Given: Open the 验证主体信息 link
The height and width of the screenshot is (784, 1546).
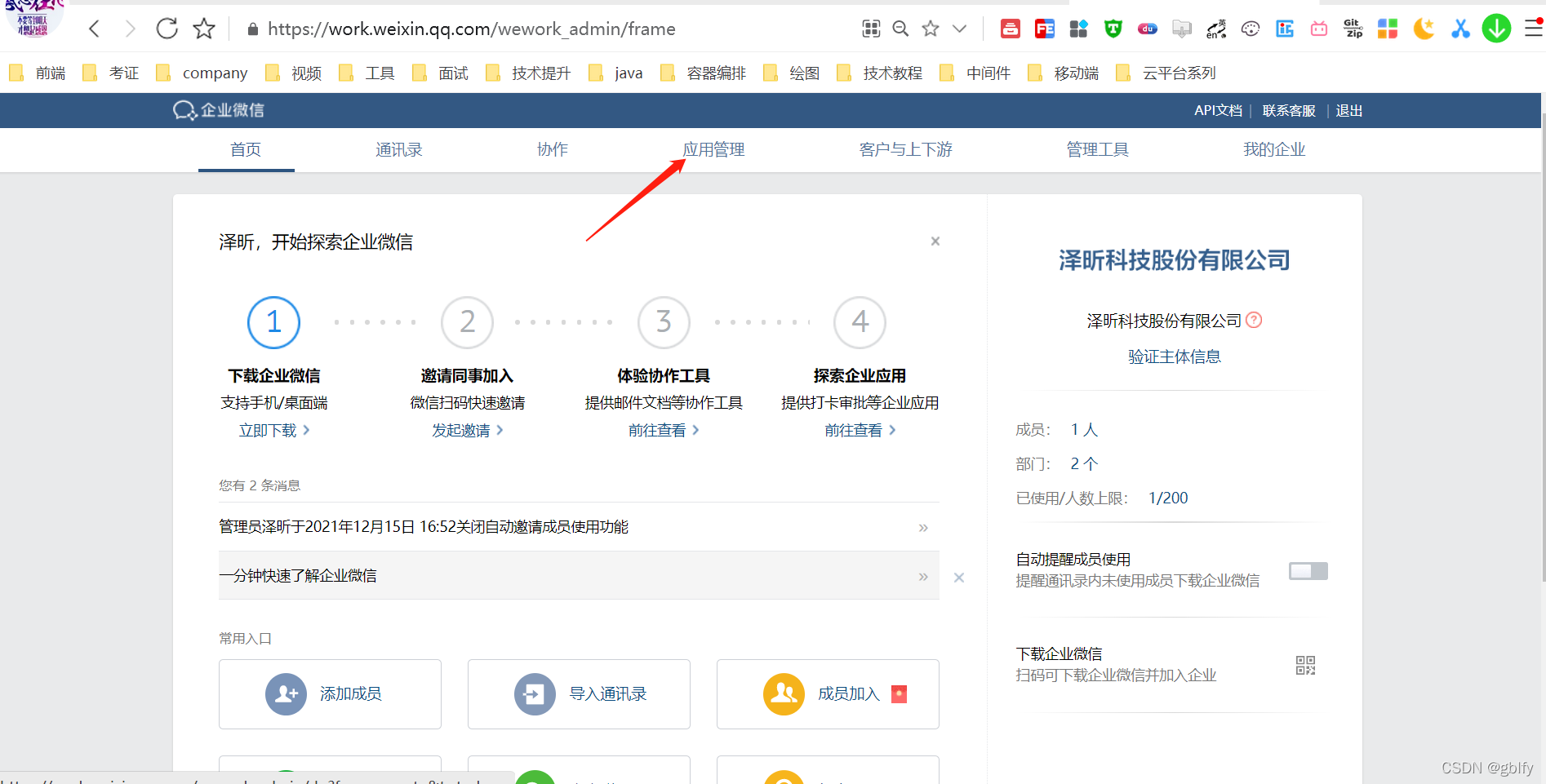Looking at the screenshot, I should [1175, 357].
